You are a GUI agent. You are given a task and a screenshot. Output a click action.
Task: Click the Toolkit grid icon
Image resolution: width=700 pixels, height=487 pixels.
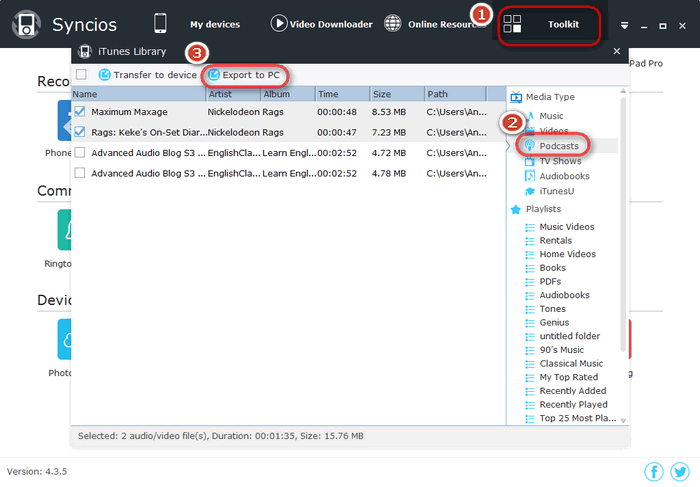pyautogui.click(x=512, y=24)
